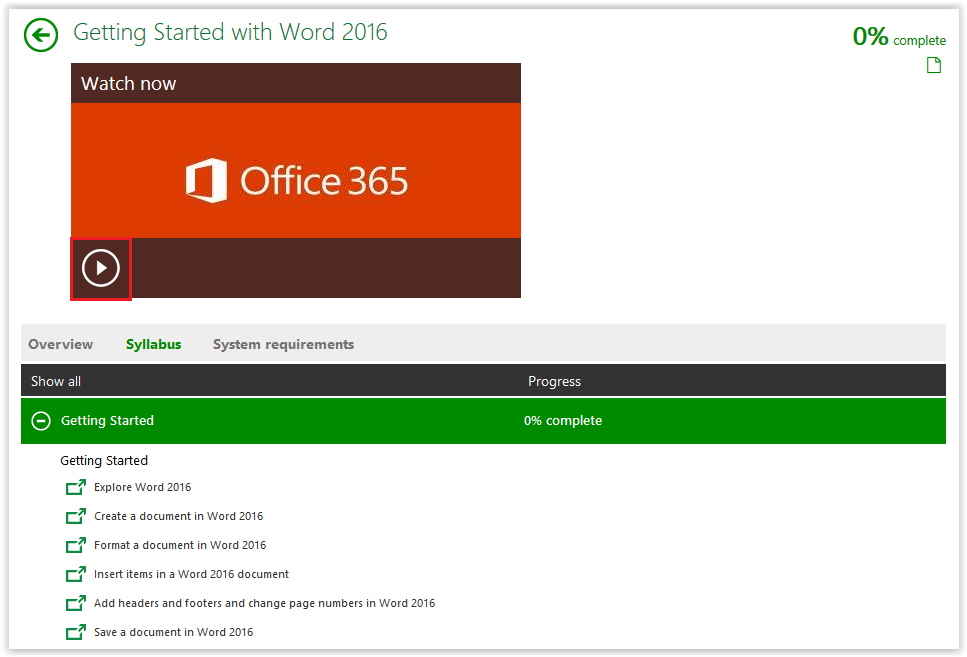
Task: Click launch icon beside Format a document
Action: point(76,545)
